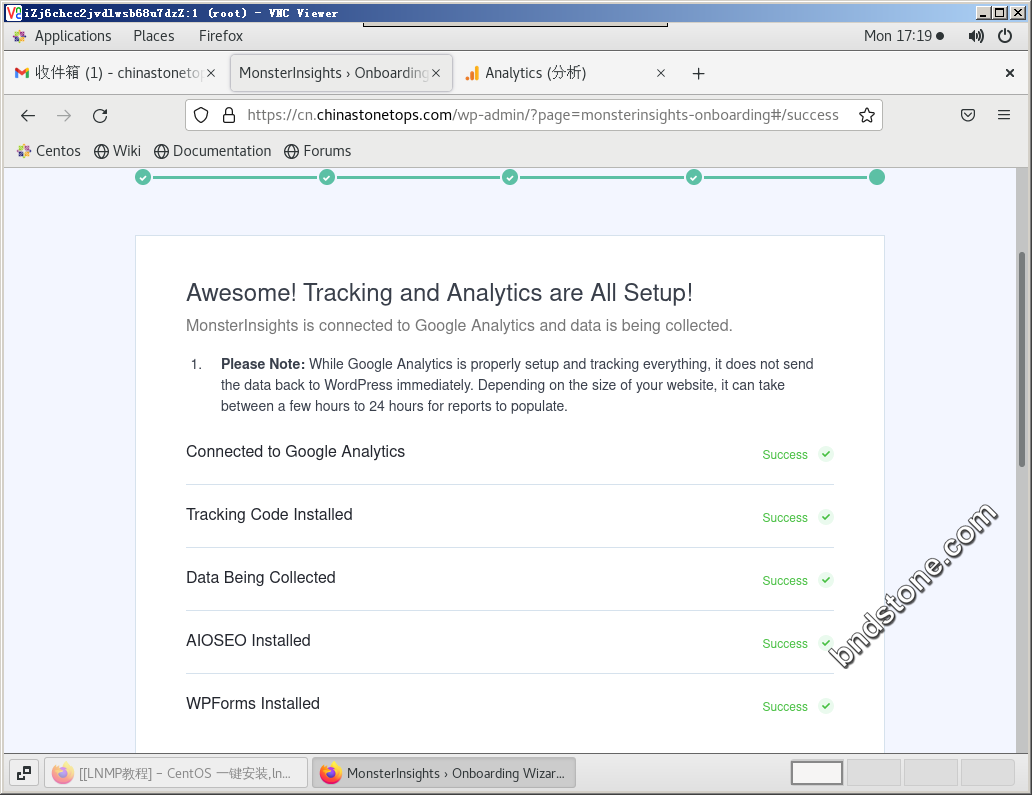This screenshot has width=1032, height=795.
Task: Select the first workspace in the switcher
Action: pyautogui.click(x=817, y=773)
